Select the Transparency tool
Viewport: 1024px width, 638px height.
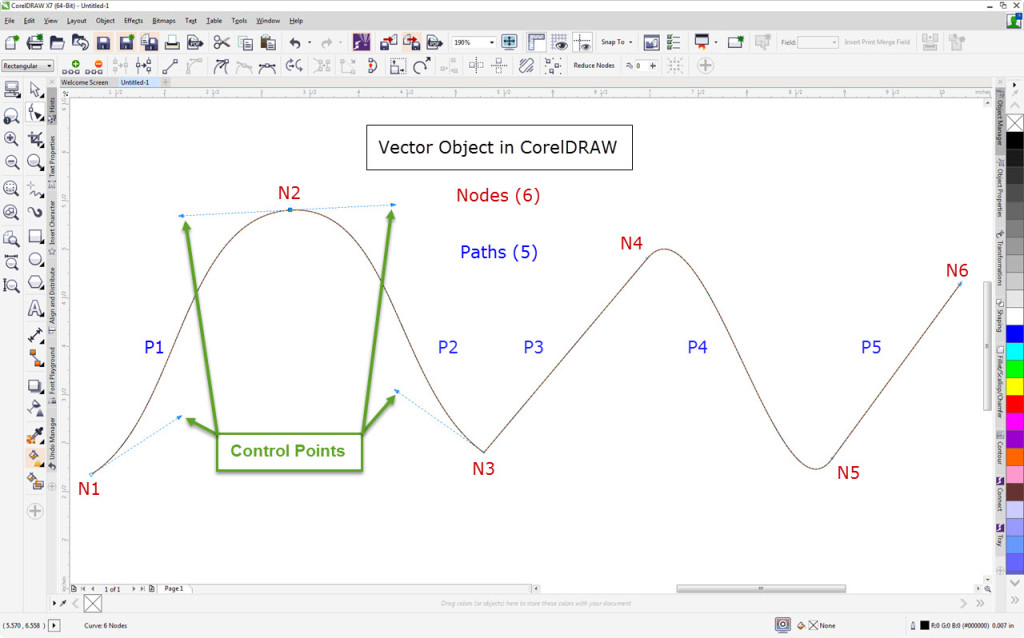[x=35, y=409]
